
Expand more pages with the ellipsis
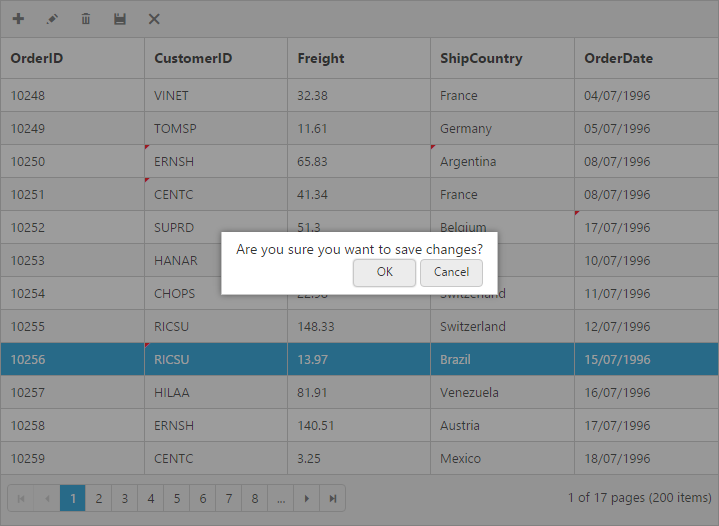pos(281,498)
